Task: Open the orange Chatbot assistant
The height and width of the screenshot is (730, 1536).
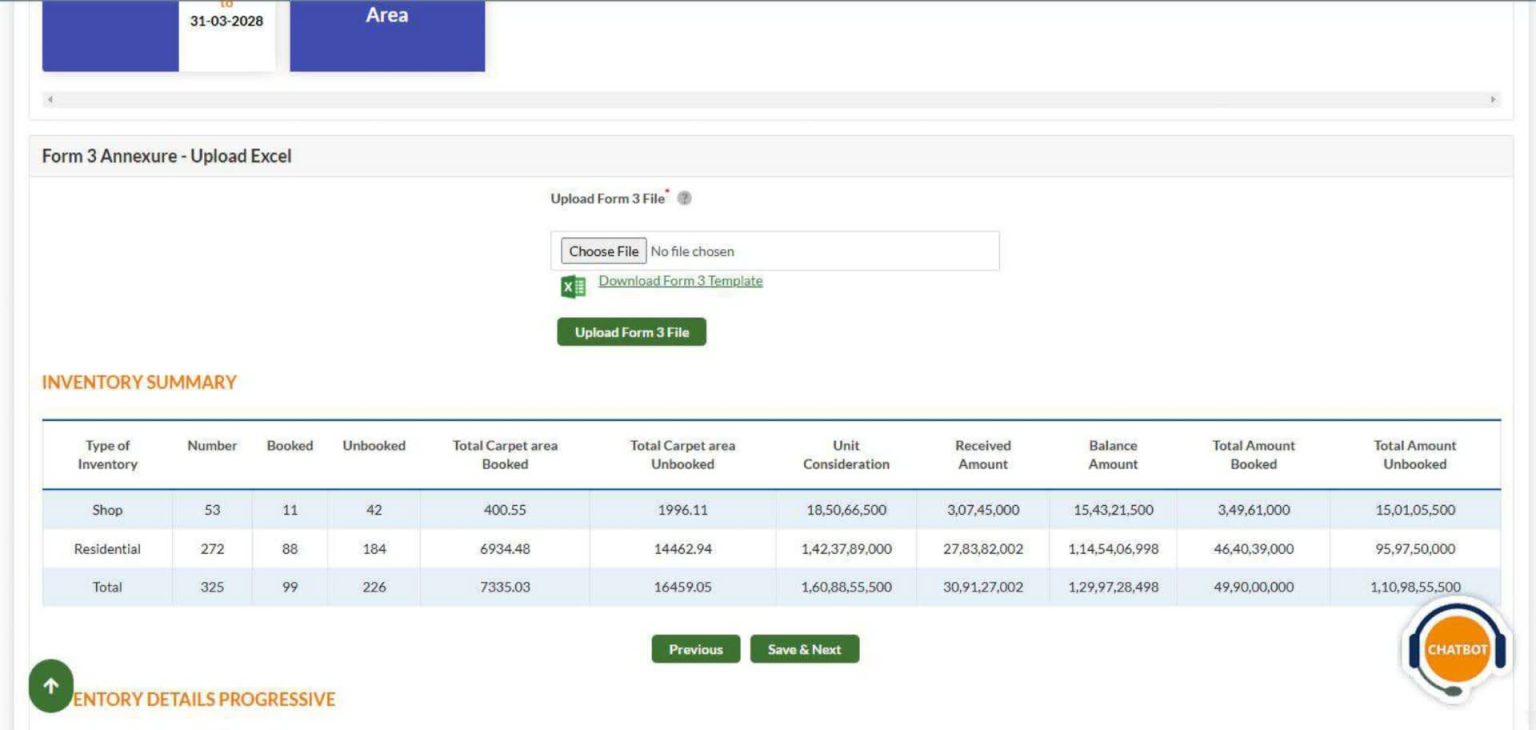Action: 1457,650
